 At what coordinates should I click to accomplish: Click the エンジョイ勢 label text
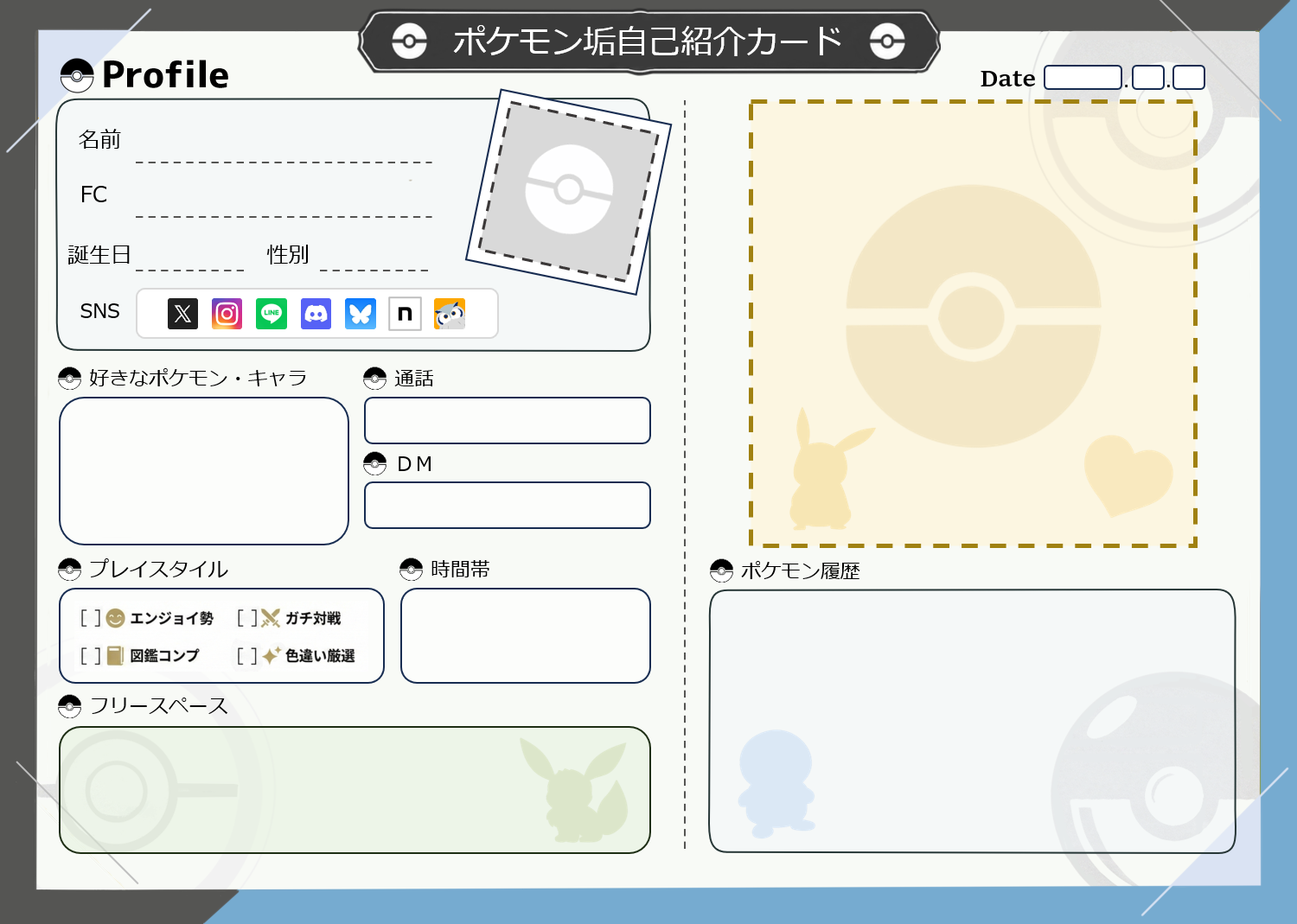click(171, 618)
